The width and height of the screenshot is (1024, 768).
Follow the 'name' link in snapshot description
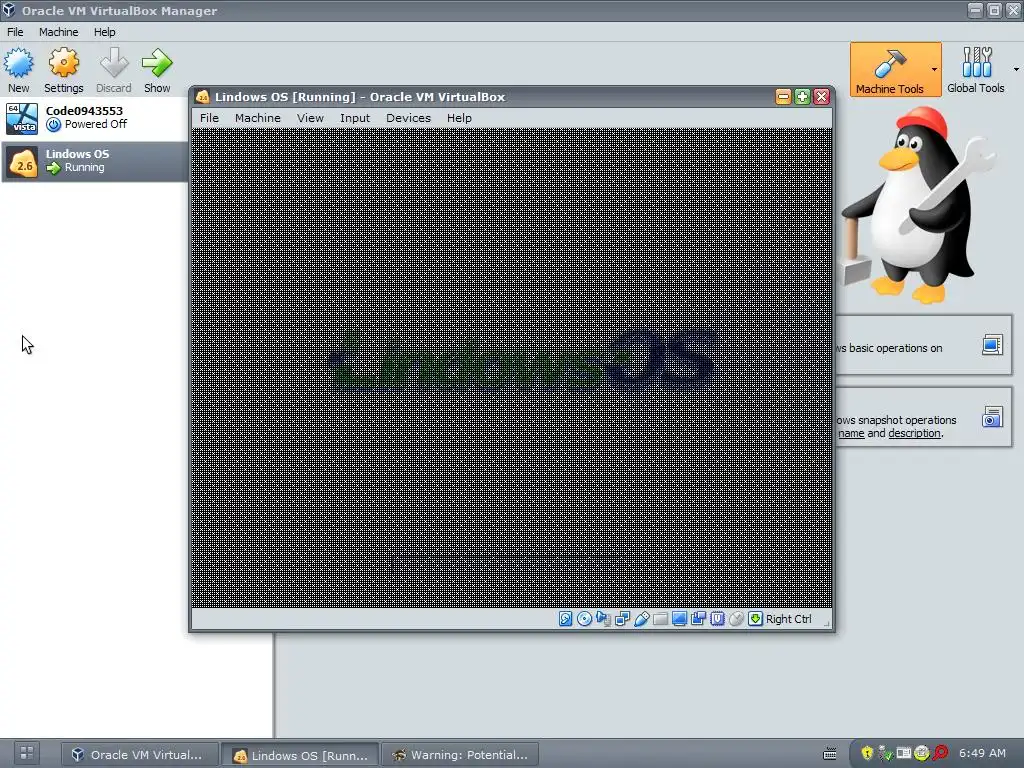pos(851,434)
